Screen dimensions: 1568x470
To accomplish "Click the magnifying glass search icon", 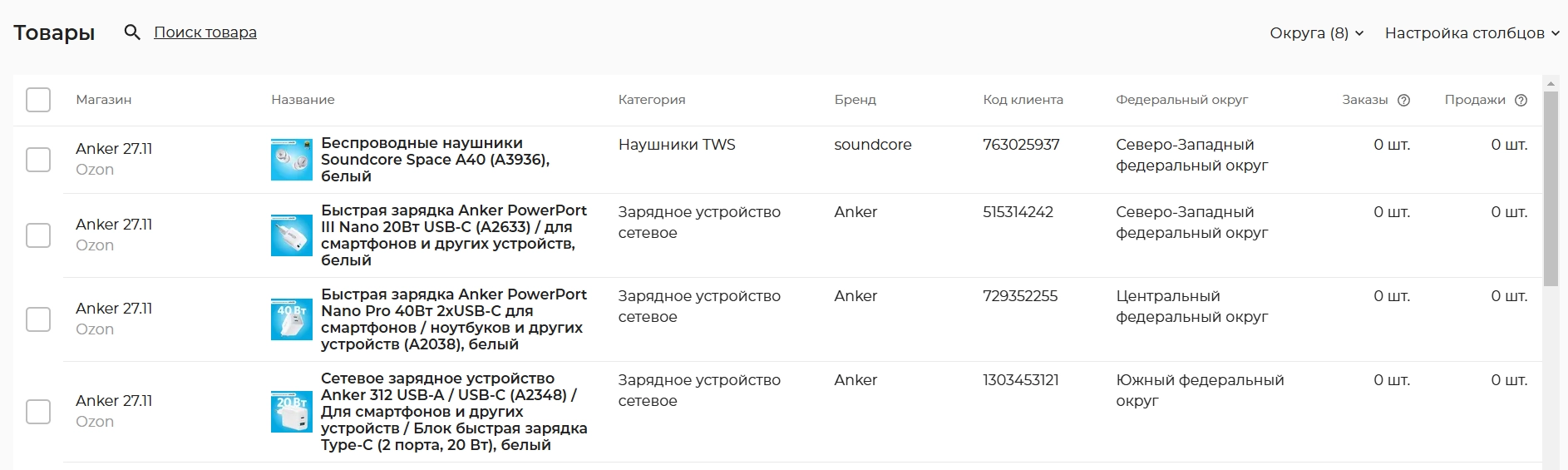I will pyautogui.click(x=131, y=32).
